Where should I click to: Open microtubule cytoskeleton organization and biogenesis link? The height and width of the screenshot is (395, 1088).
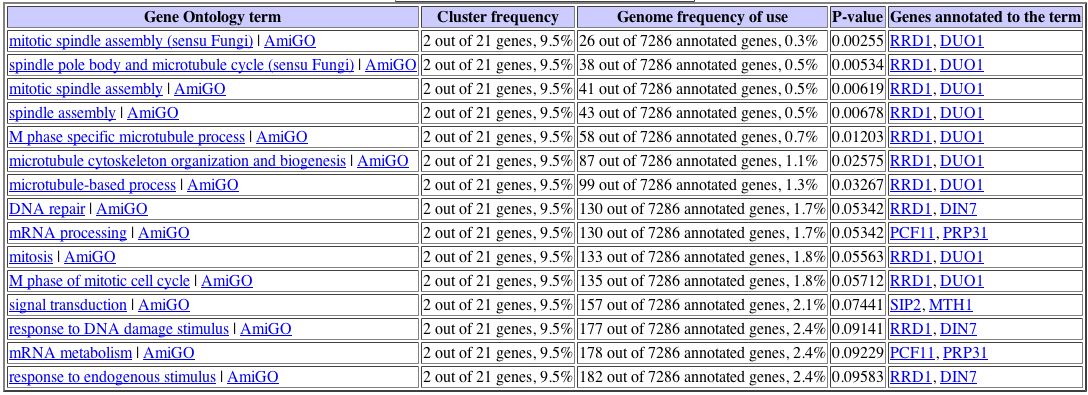pos(177,160)
